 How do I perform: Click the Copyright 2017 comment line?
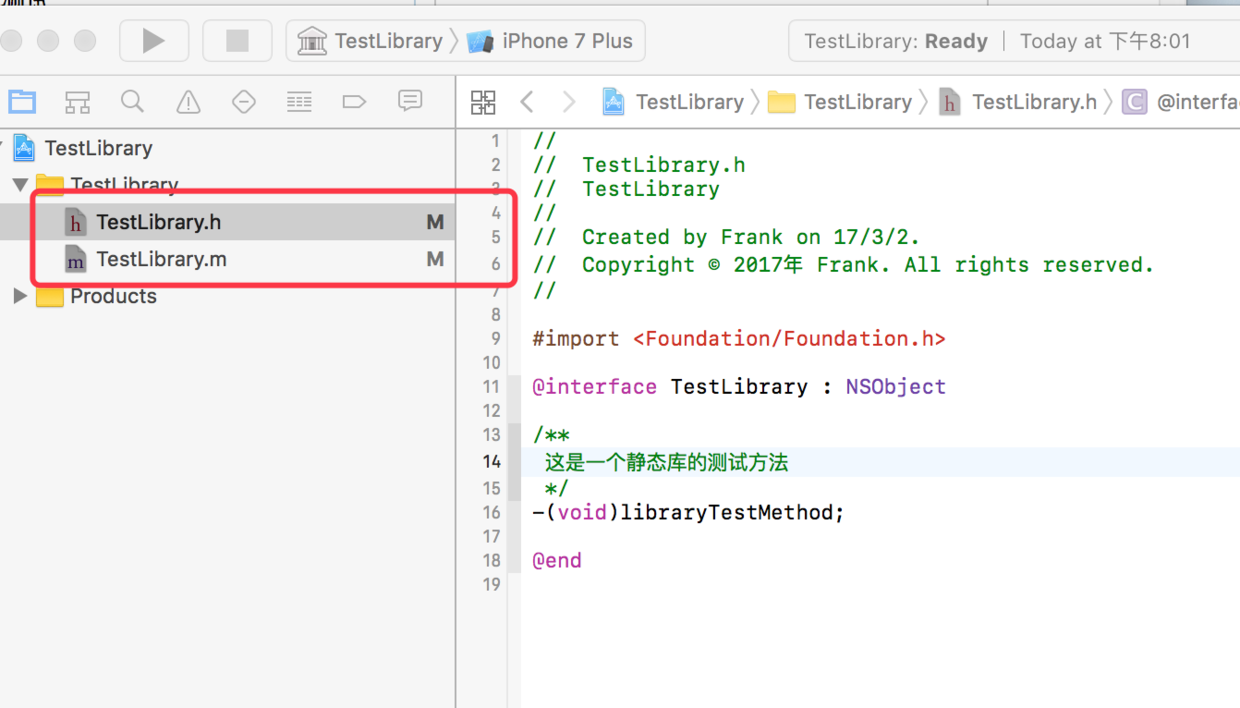pos(843,265)
